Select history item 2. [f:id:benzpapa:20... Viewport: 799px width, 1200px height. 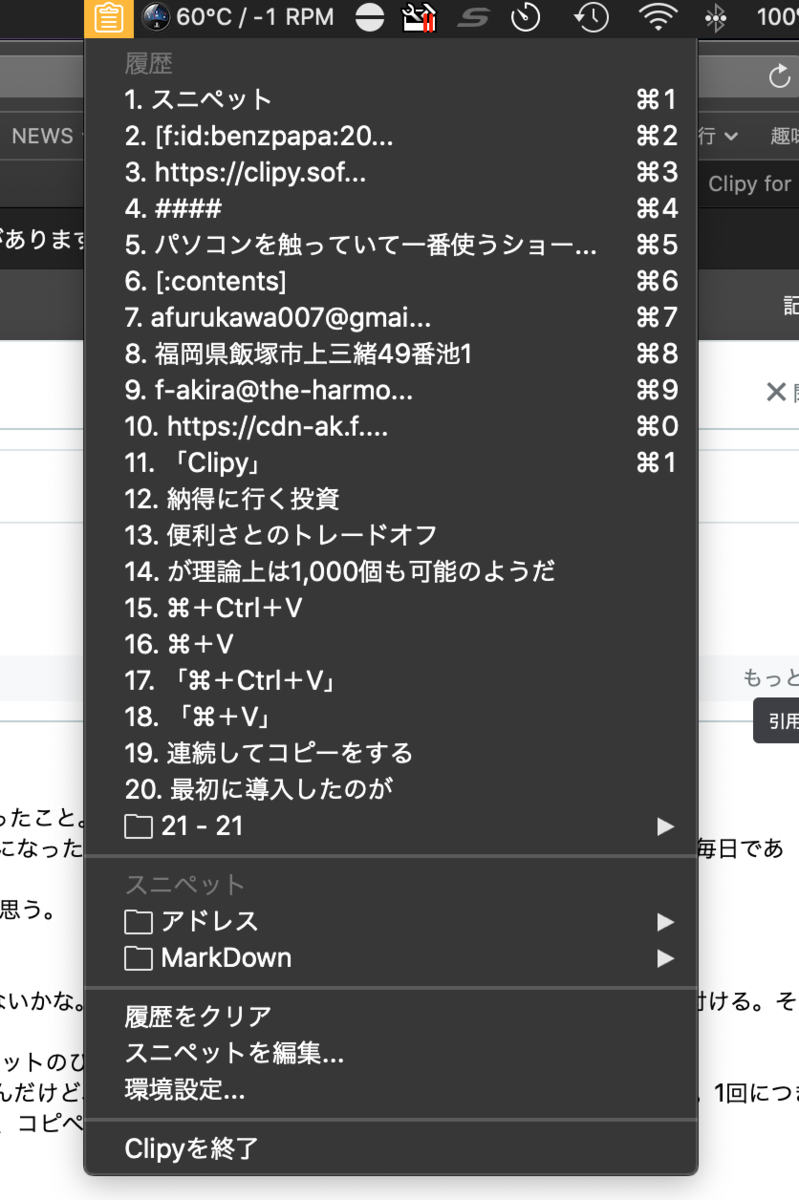pyautogui.click(x=391, y=136)
